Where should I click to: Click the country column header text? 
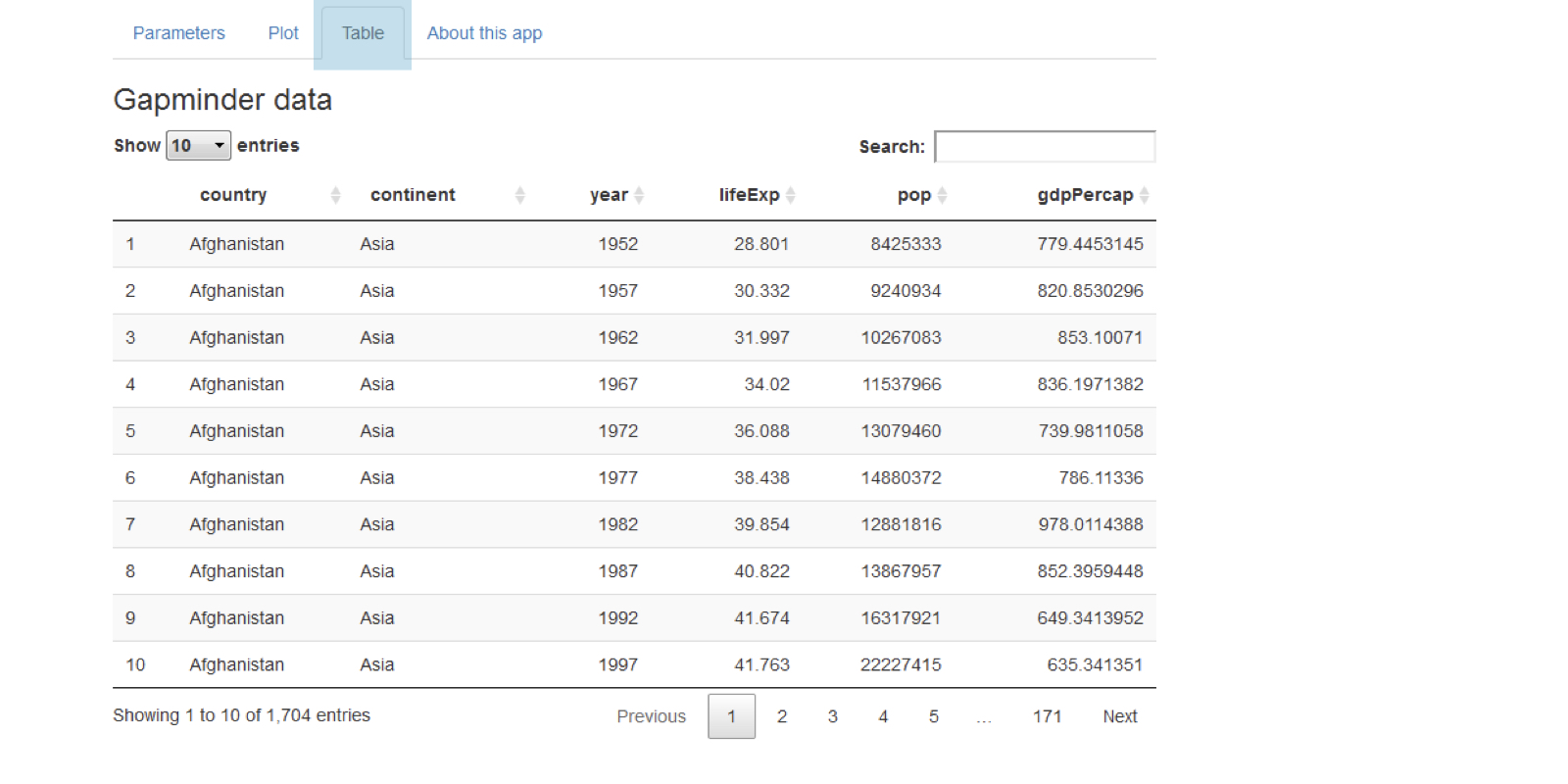(x=233, y=195)
